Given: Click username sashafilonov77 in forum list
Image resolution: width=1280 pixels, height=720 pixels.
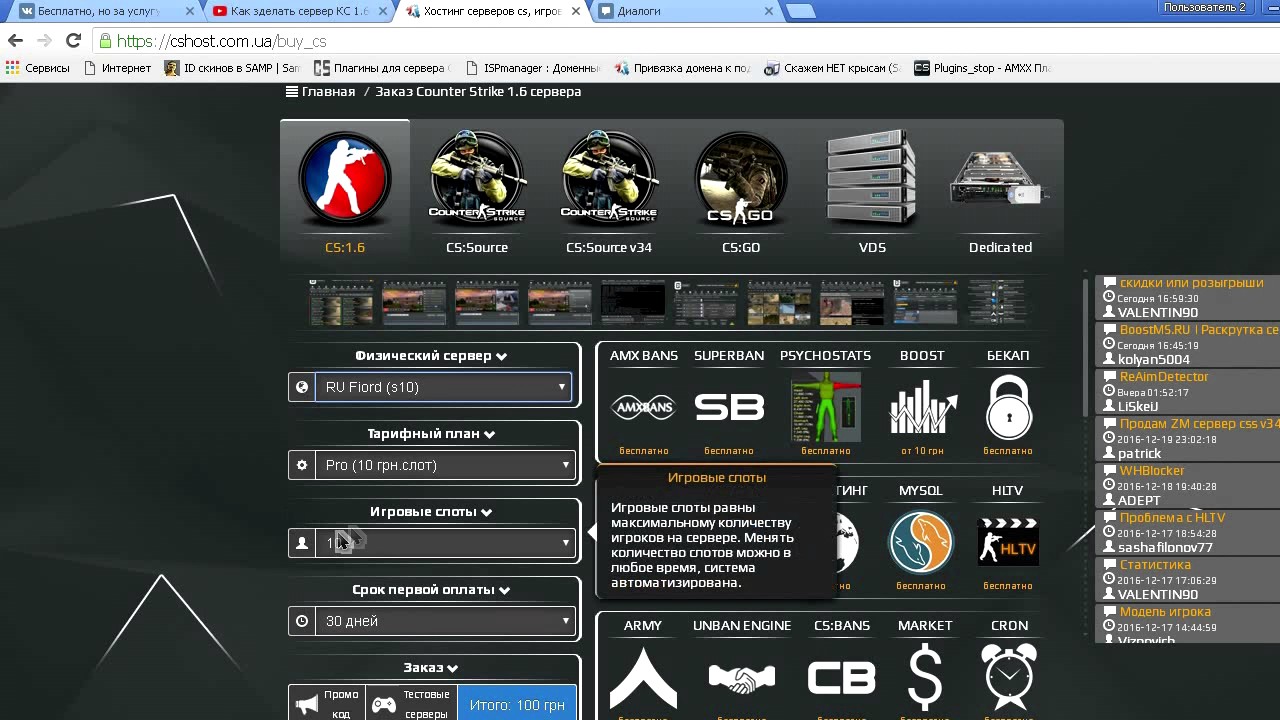Looking at the screenshot, I should (1165, 547).
